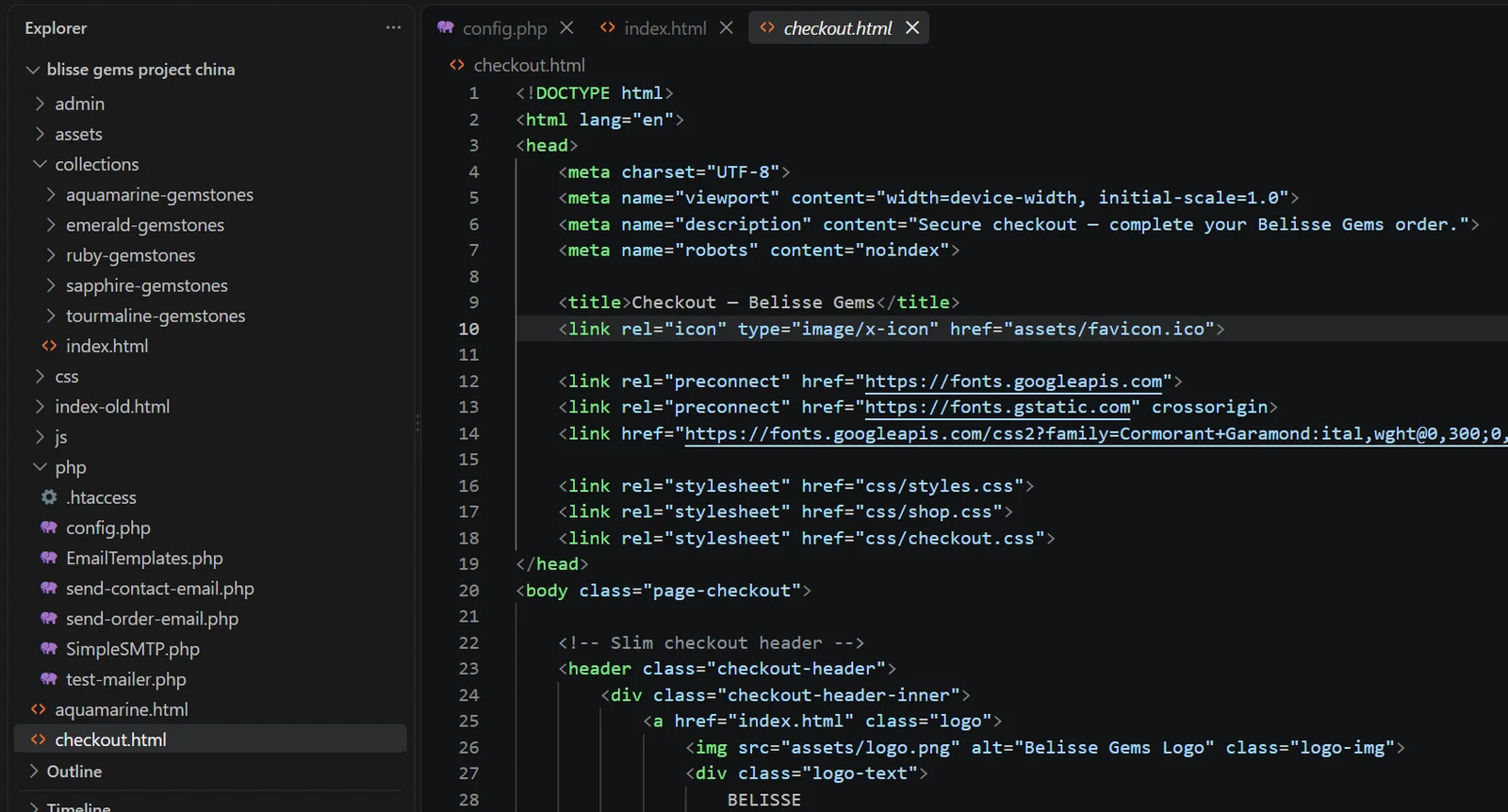This screenshot has height=812, width=1508.
Task: Click the PHP icon beside SimpleSMTP.php
Action: [x=49, y=649]
